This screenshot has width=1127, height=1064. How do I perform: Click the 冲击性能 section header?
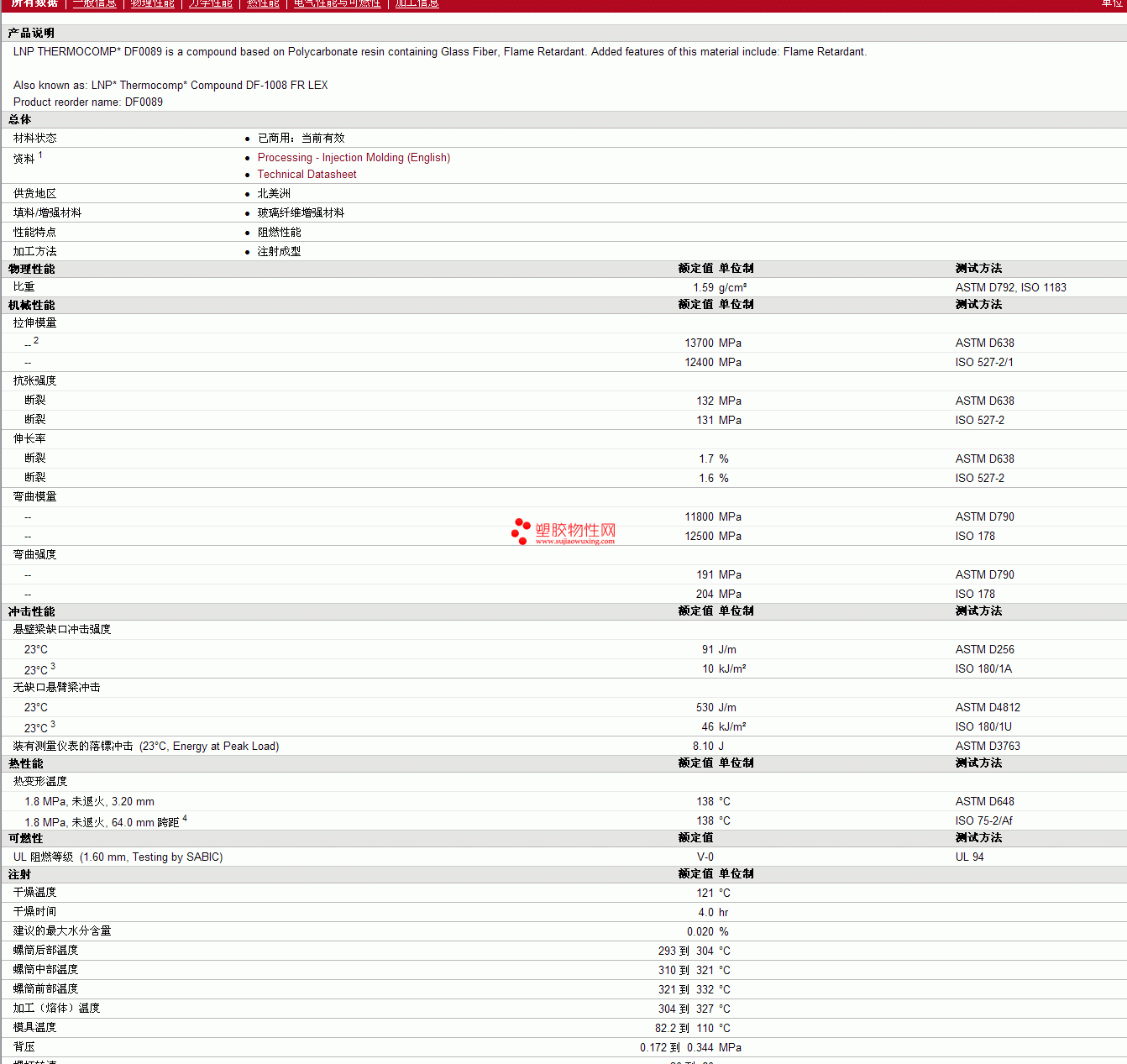(x=31, y=611)
